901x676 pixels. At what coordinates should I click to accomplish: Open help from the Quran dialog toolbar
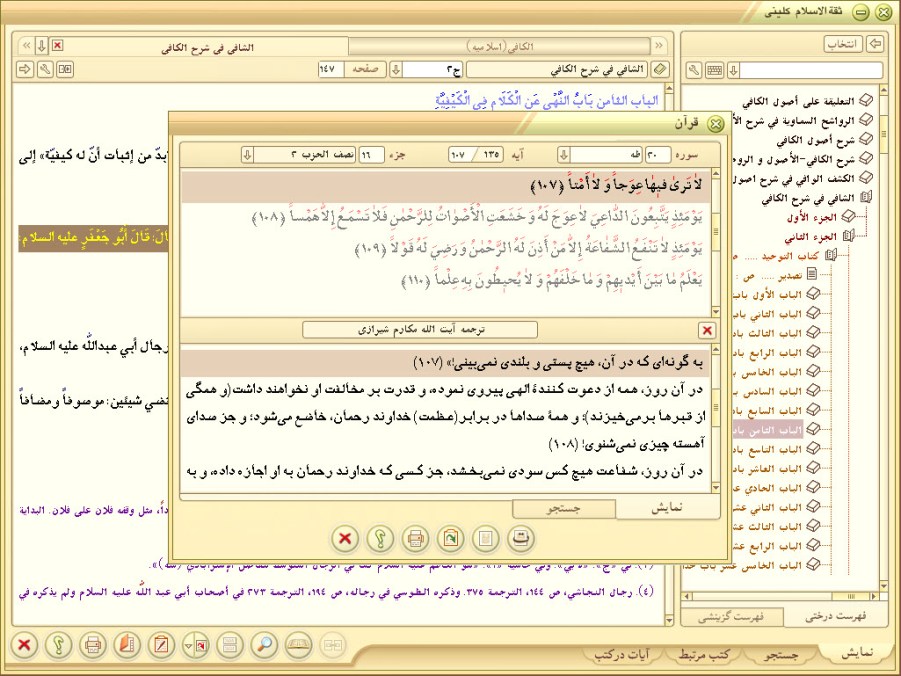380,539
